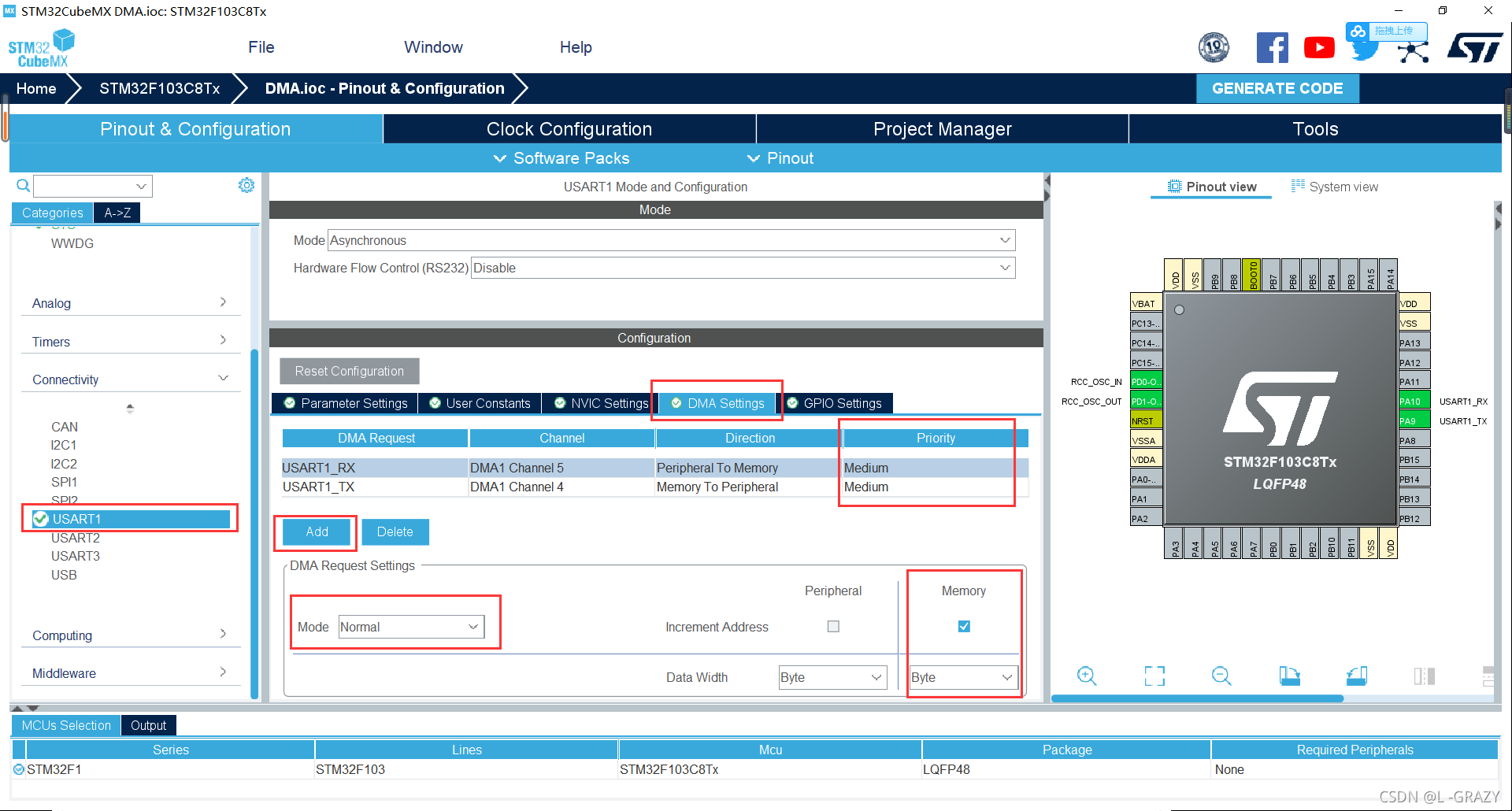Open the Software Packs dropdown
The height and width of the screenshot is (811, 1512).
click(561, 158)
